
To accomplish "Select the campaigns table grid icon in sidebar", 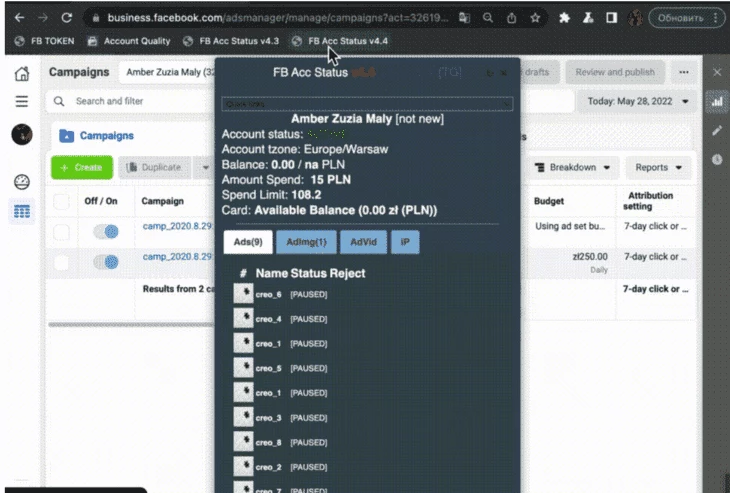I will [x=22, y=211].
